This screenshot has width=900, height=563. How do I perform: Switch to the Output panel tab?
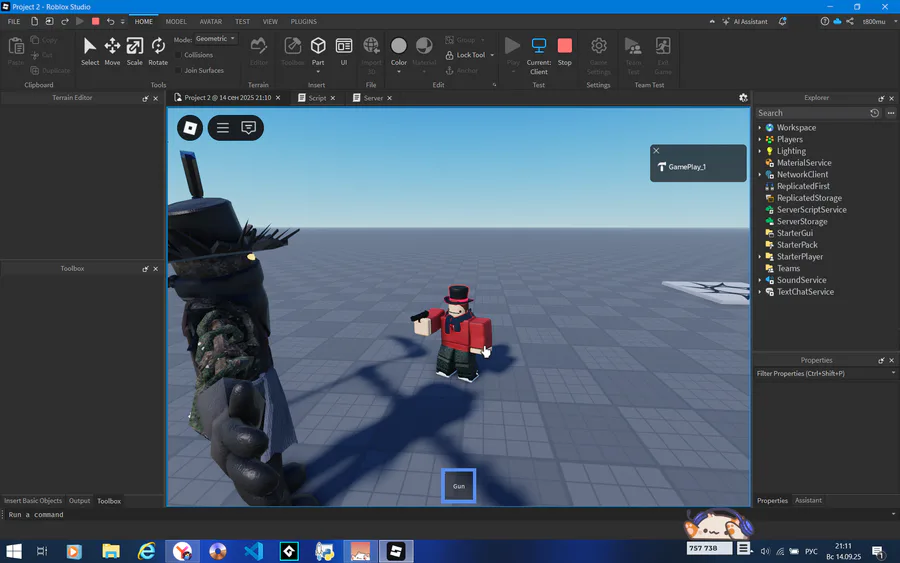click(x=79, y=500)
